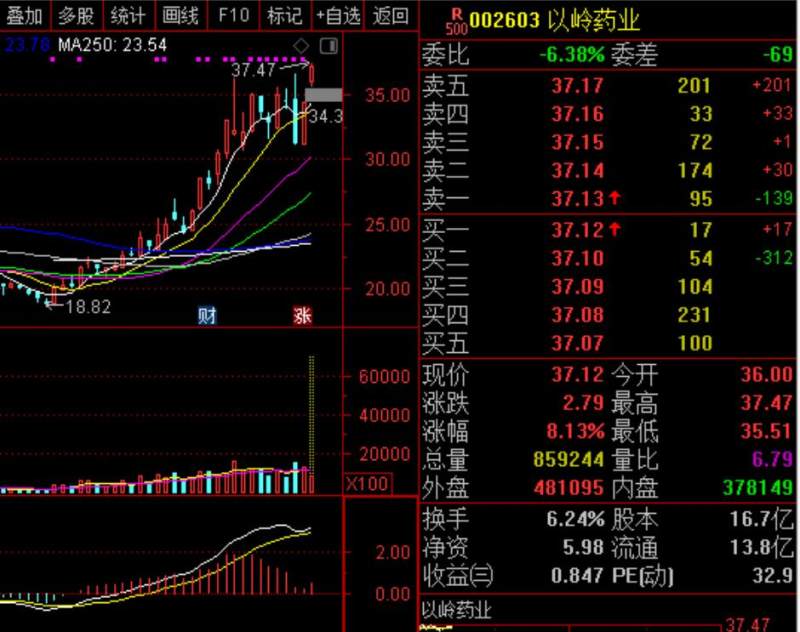Click the 现价 value 37.12
Image resolution: width=800 pixels, height=632 pixels.
(x=578, y=375)
